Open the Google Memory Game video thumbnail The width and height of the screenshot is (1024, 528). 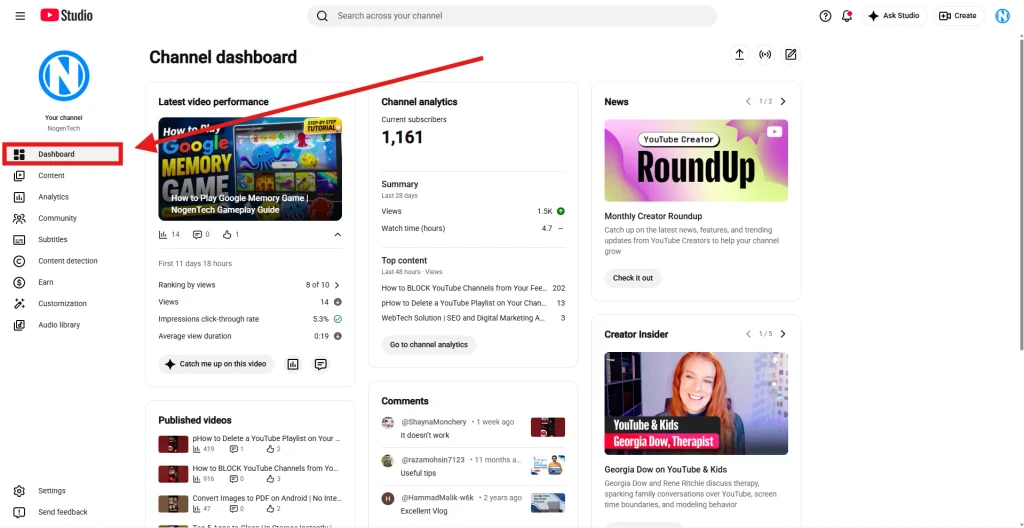pos(250,169)
